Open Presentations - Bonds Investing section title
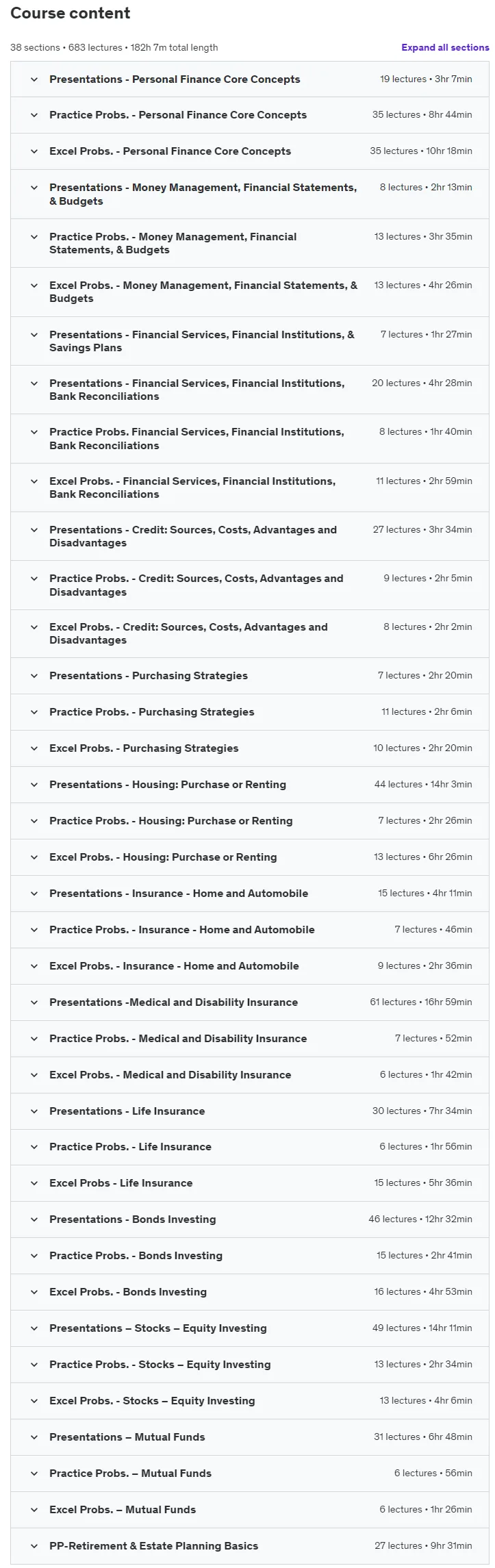The height and width of the screenshot is (1568, 495). (x=132, y=1219)
